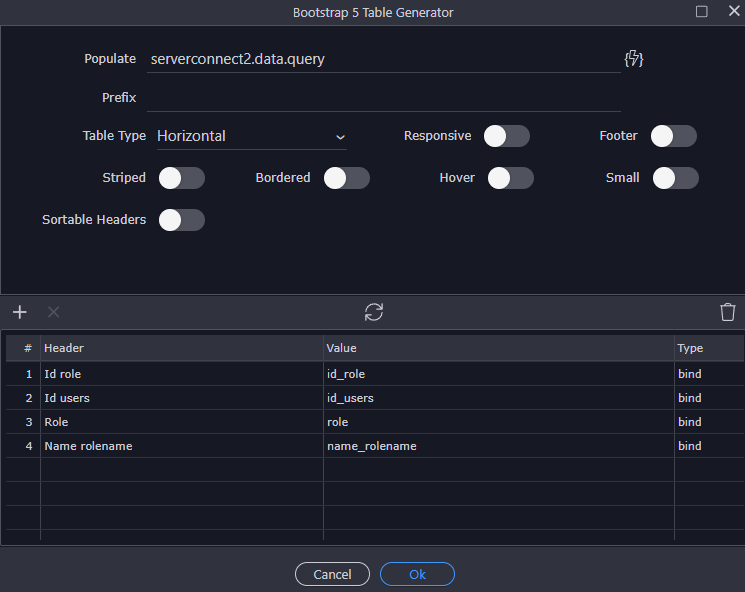The image size is (745, 592).
Task: Enable the Responsive toggle
Action: 506,136
